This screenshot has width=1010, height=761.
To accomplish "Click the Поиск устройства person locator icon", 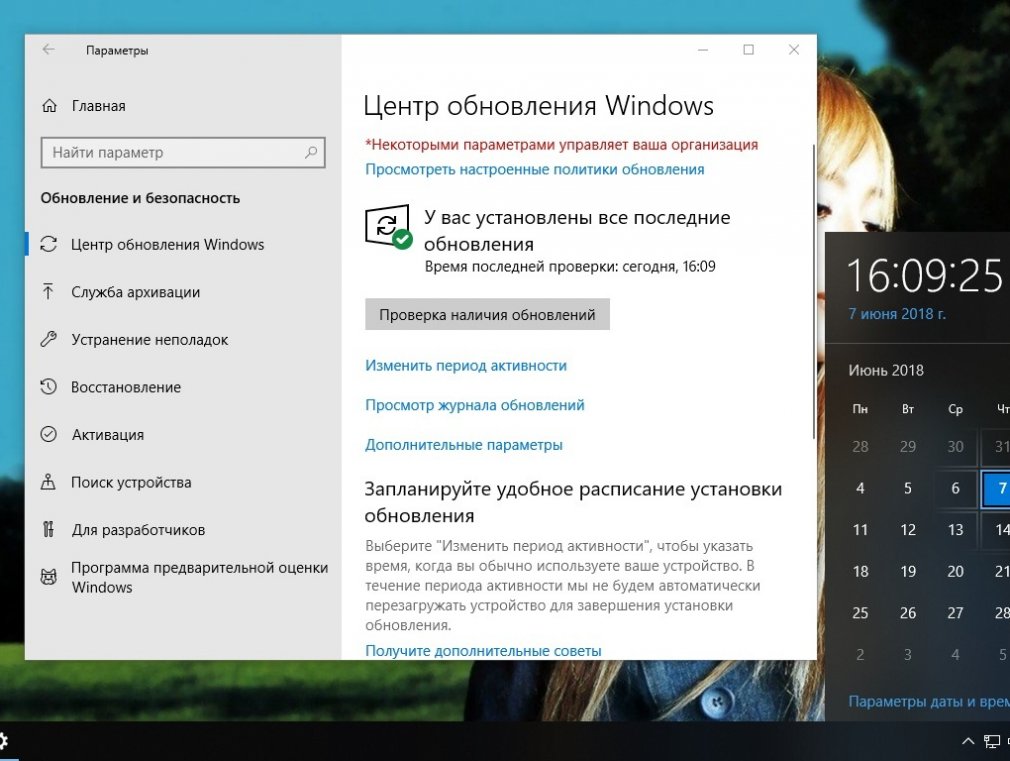I will click(x=48, y=482).
